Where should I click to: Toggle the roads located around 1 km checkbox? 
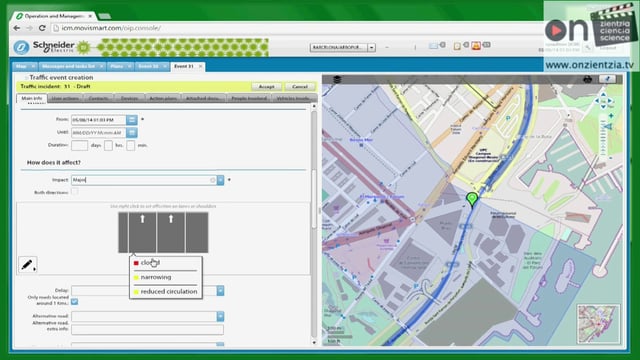click(x=74, y=301)
